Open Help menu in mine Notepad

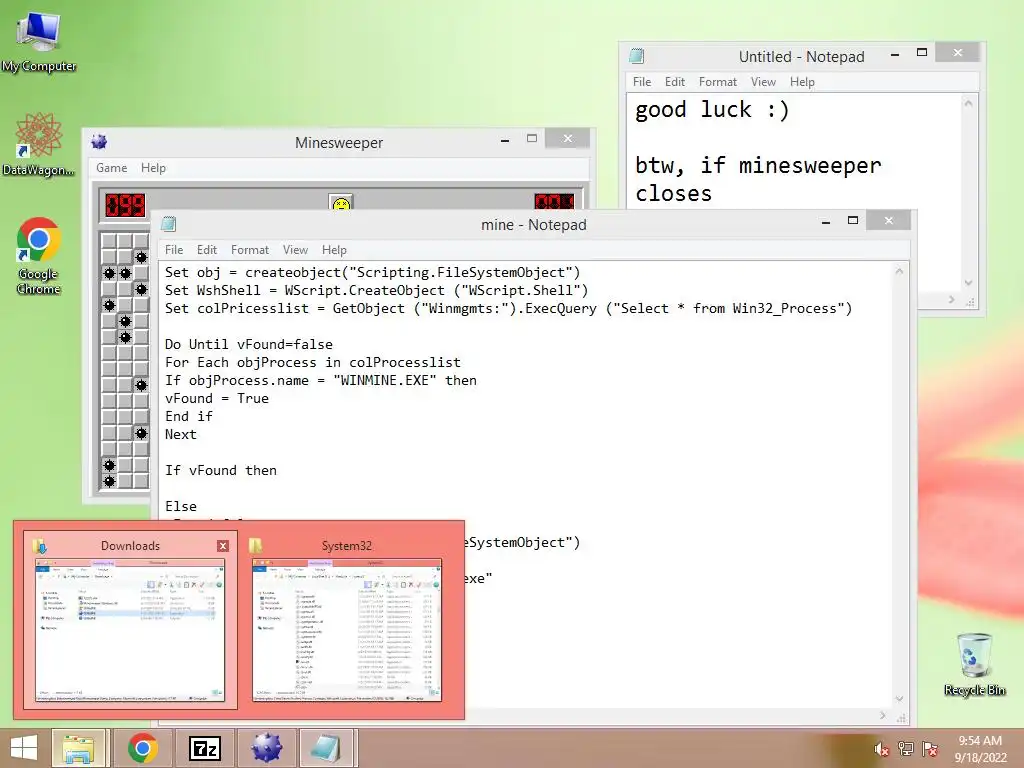[x=334, y=250]
